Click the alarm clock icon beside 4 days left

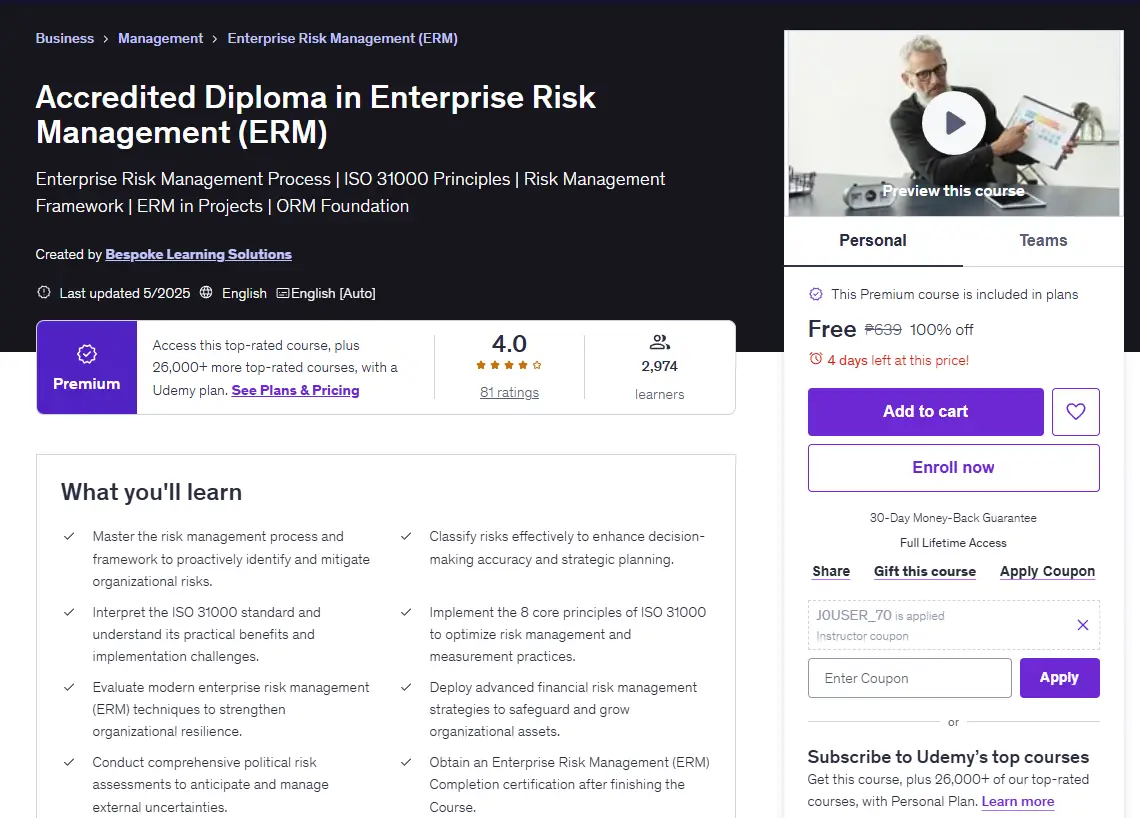click(816, 359)
